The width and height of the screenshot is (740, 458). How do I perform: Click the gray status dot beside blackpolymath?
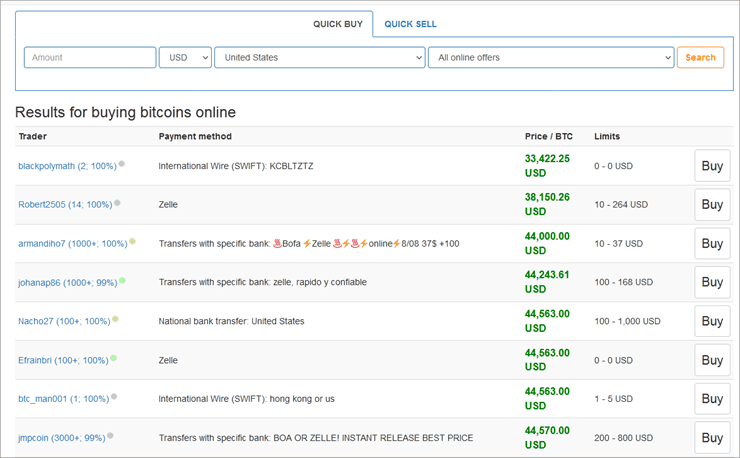tap(122, 163)
